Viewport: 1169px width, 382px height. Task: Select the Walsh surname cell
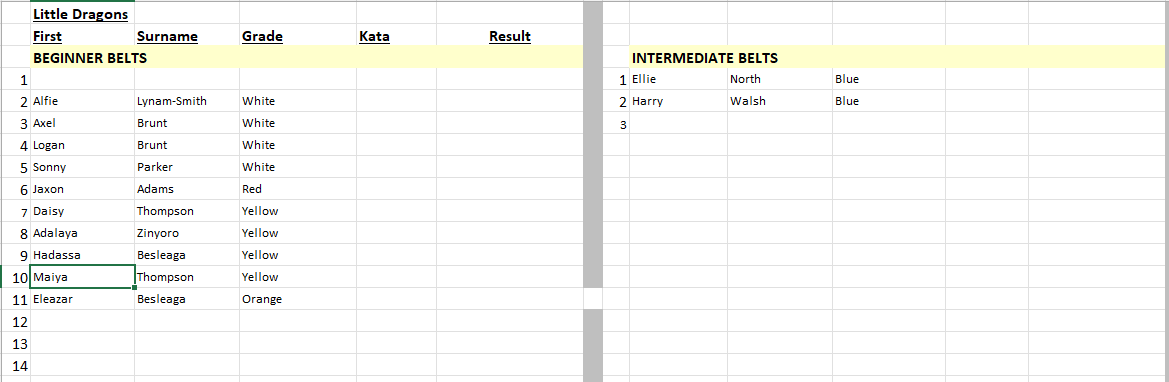click(780, 101)
